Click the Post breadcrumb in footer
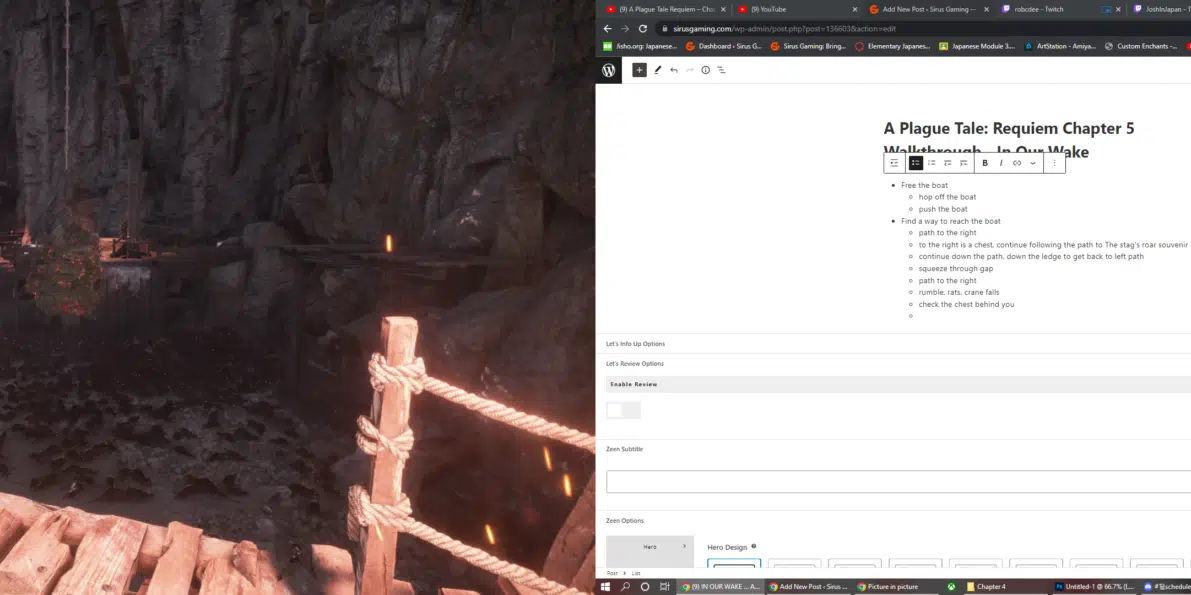Screen dimensions: 1191x595 point(612,573)
